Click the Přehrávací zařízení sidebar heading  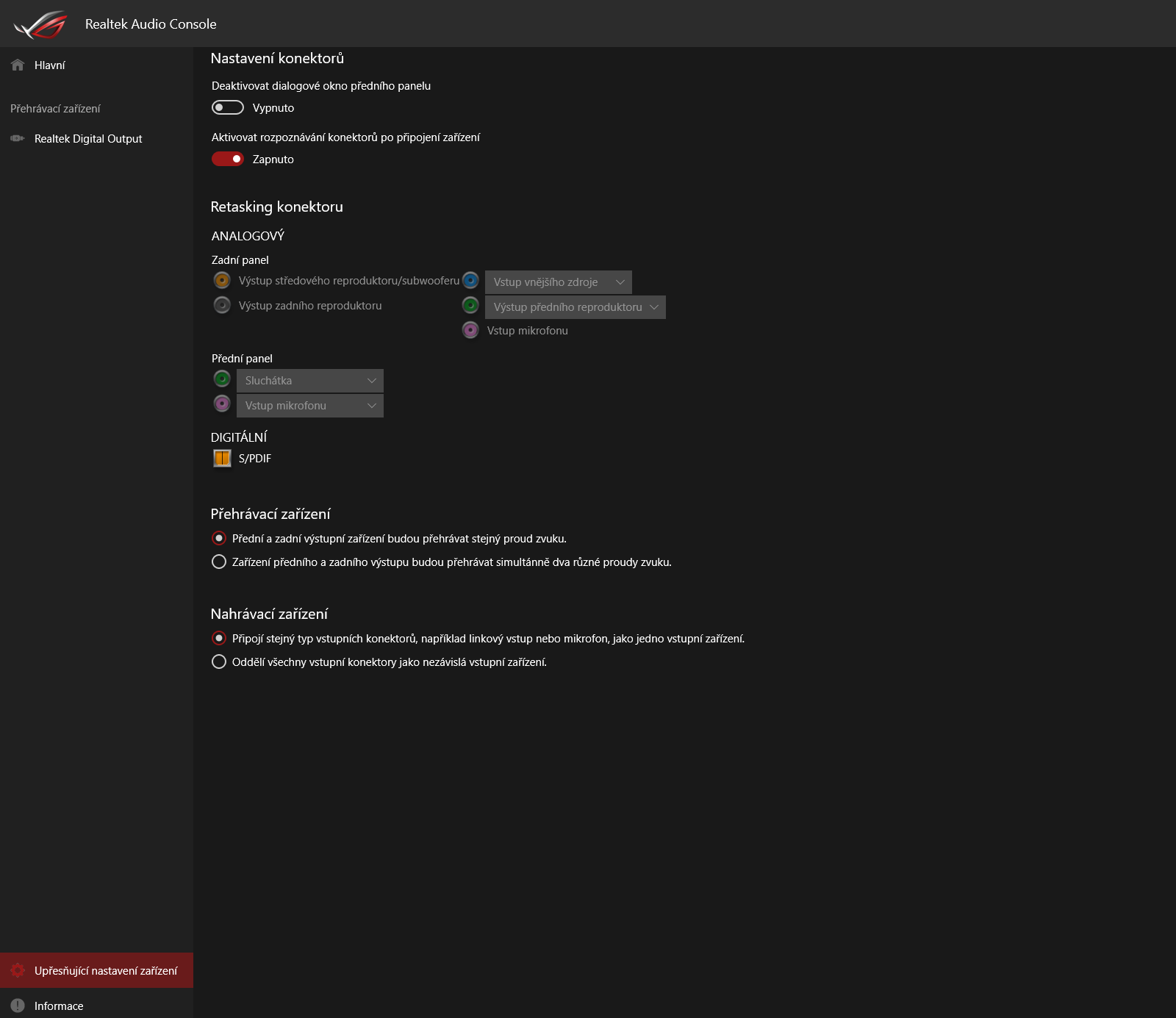pos(55,109)
